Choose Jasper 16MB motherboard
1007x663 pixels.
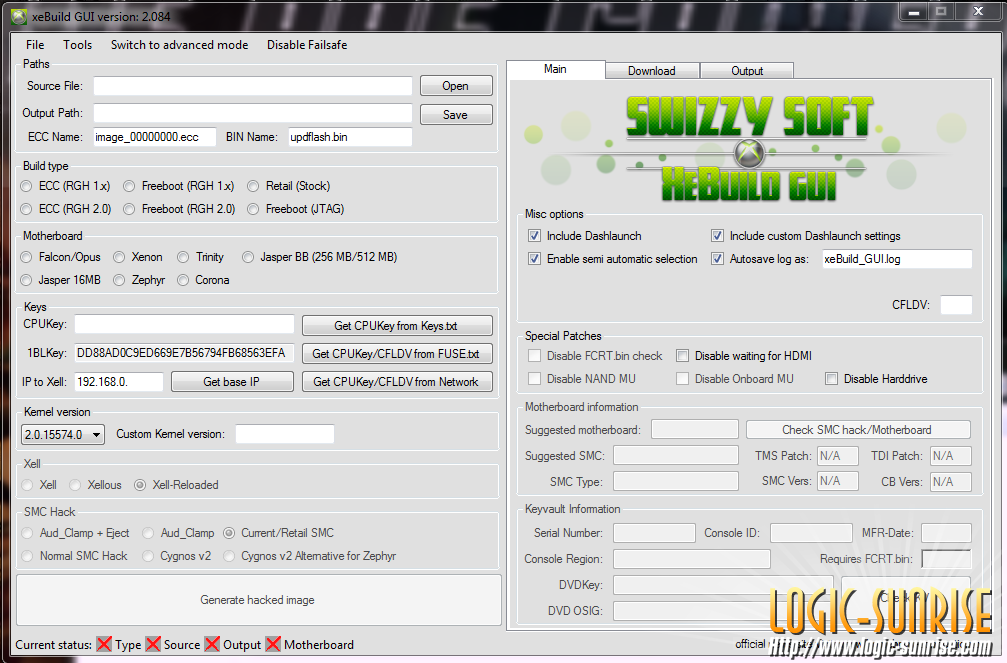coord(61,280)
